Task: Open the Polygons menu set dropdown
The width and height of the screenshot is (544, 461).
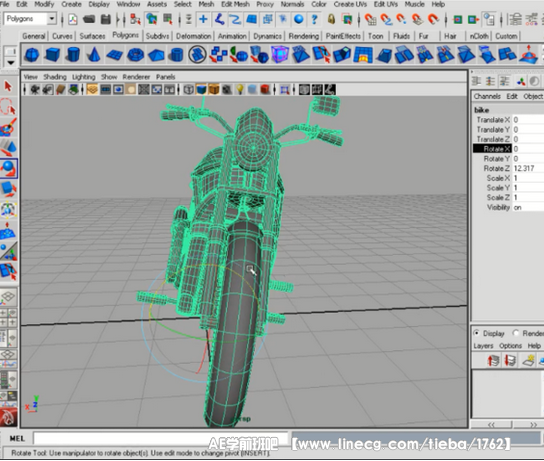Action: pyautogui.click(x=52, y=18)
